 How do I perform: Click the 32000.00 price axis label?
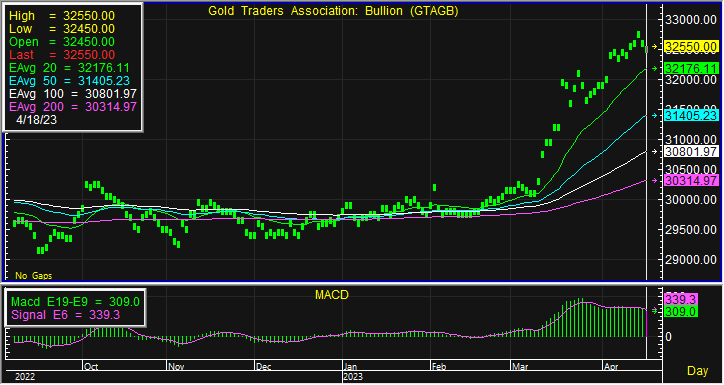coord(691,79)
